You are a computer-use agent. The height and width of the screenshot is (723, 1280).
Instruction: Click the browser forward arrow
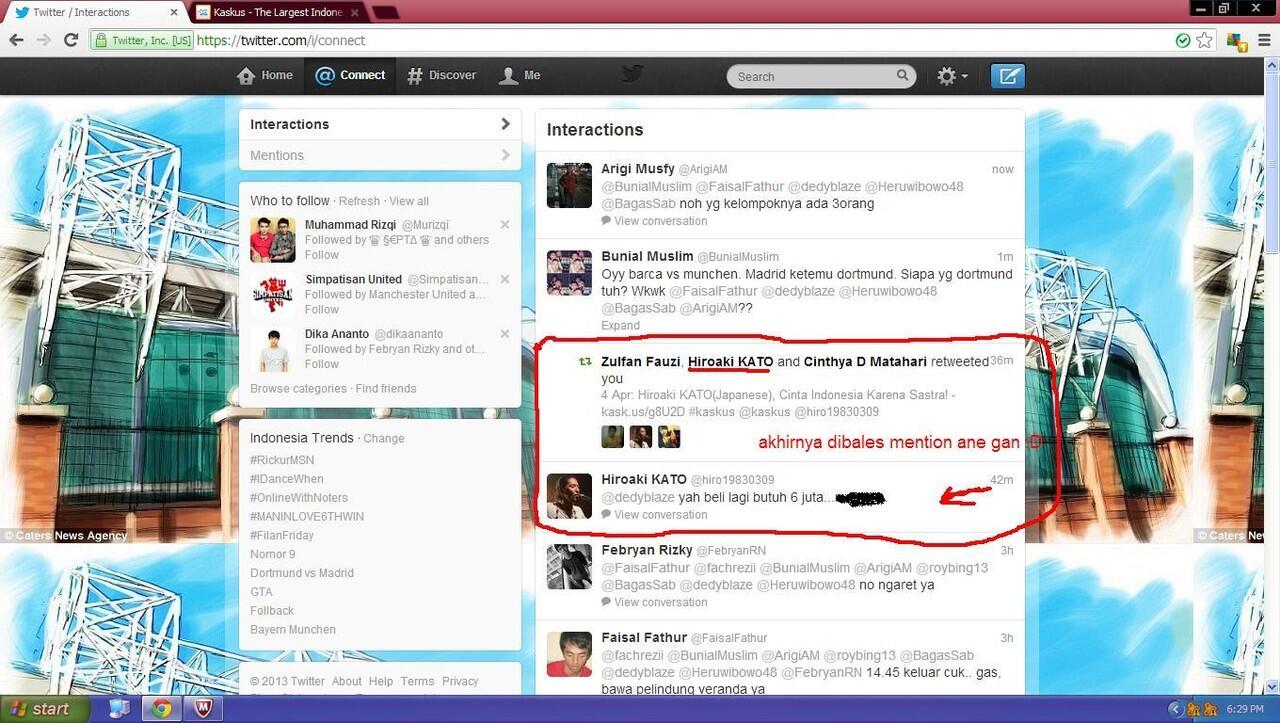point(43,40)
